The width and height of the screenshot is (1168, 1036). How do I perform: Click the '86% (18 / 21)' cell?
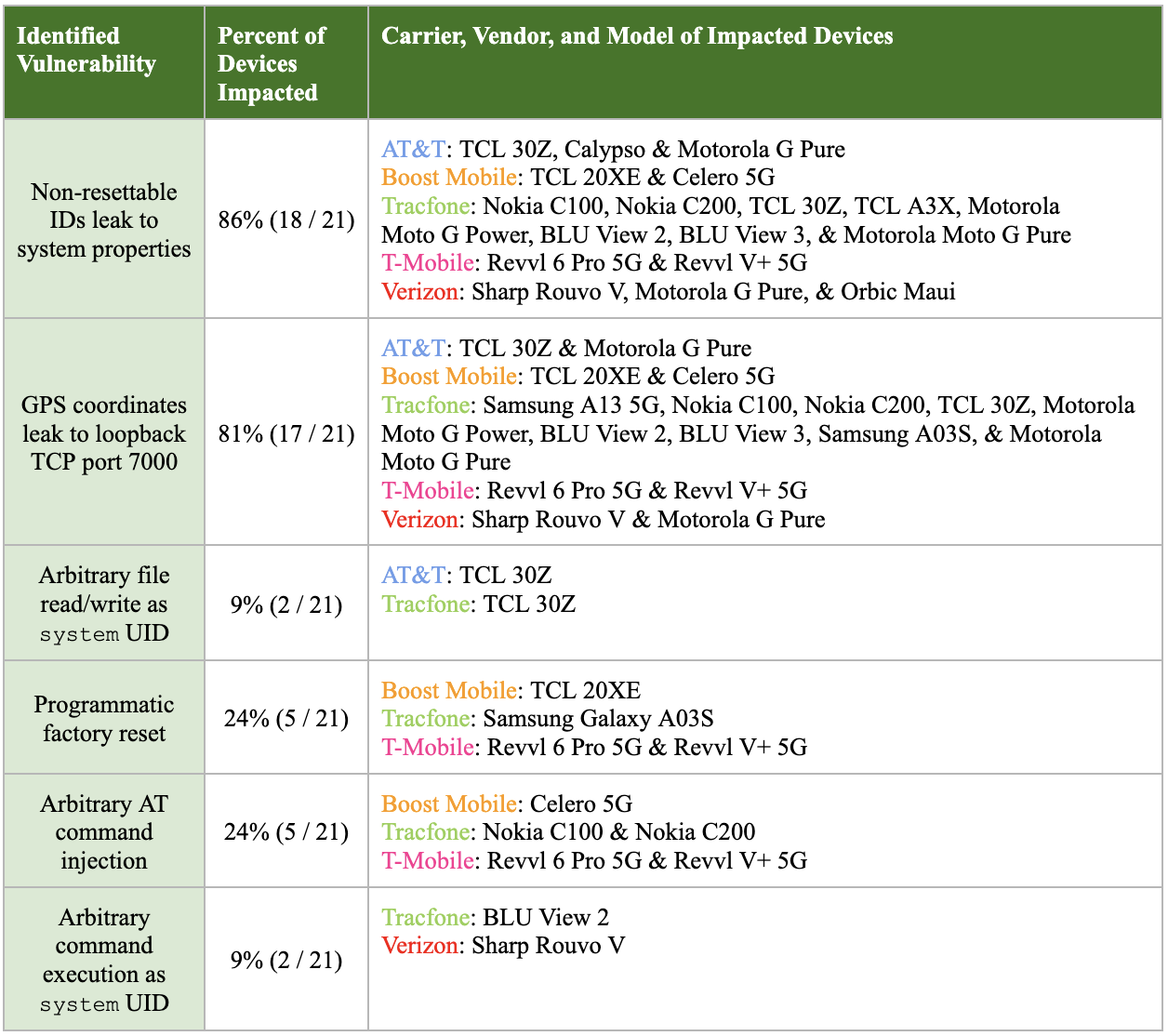click(x=286, y=219)
